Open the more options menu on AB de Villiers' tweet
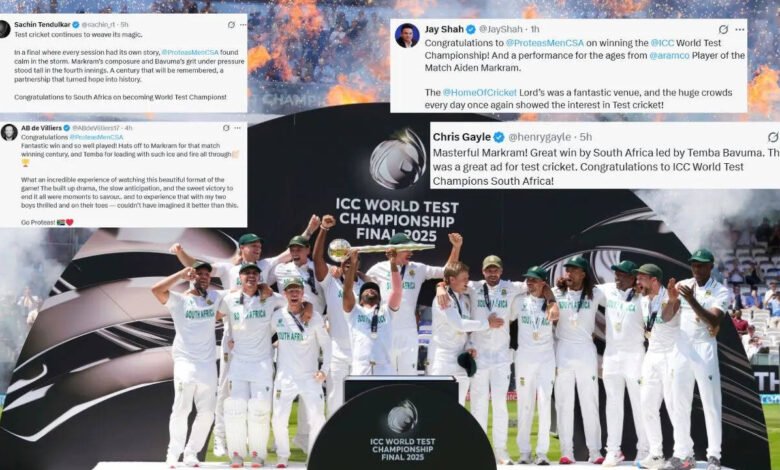 click(237, 128)
